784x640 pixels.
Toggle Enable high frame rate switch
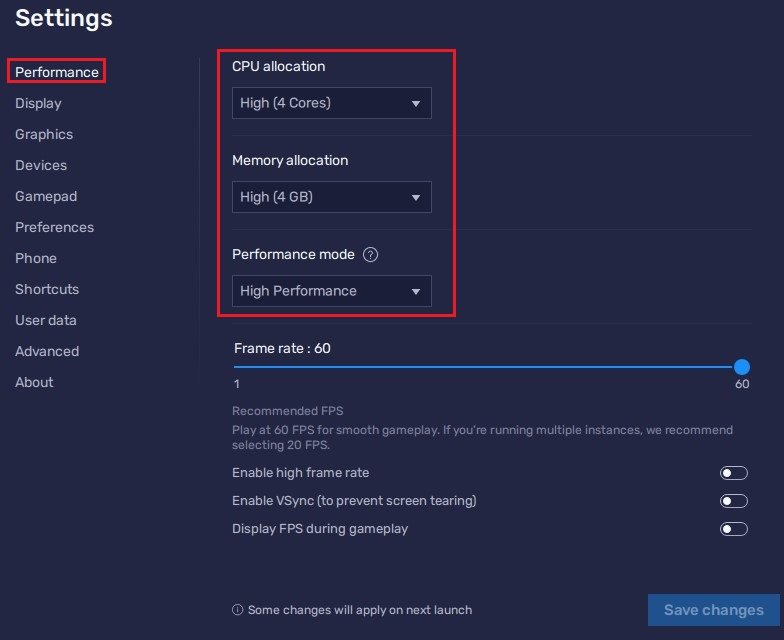click(x=733, y=473)
